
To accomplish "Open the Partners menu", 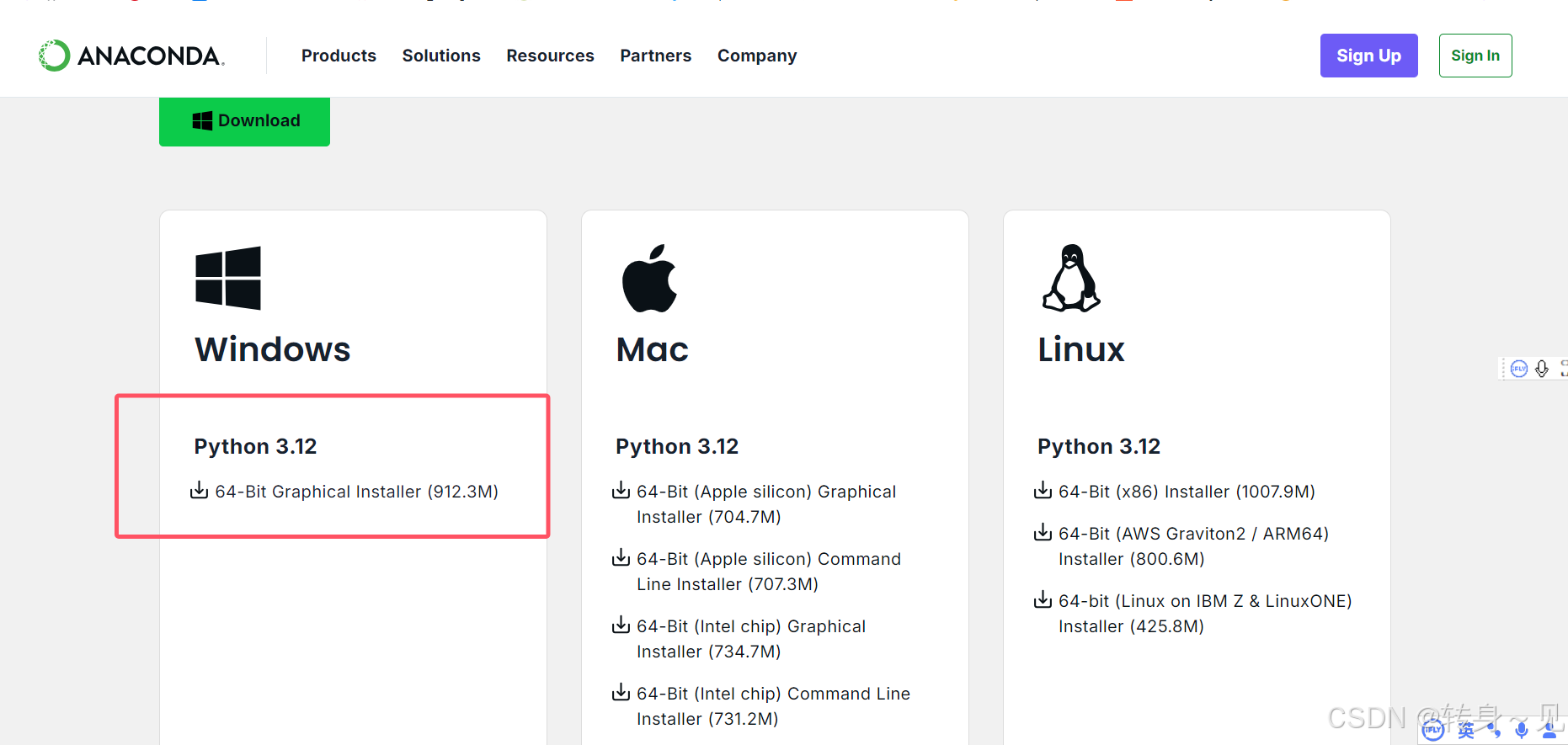I will point(655,56).
